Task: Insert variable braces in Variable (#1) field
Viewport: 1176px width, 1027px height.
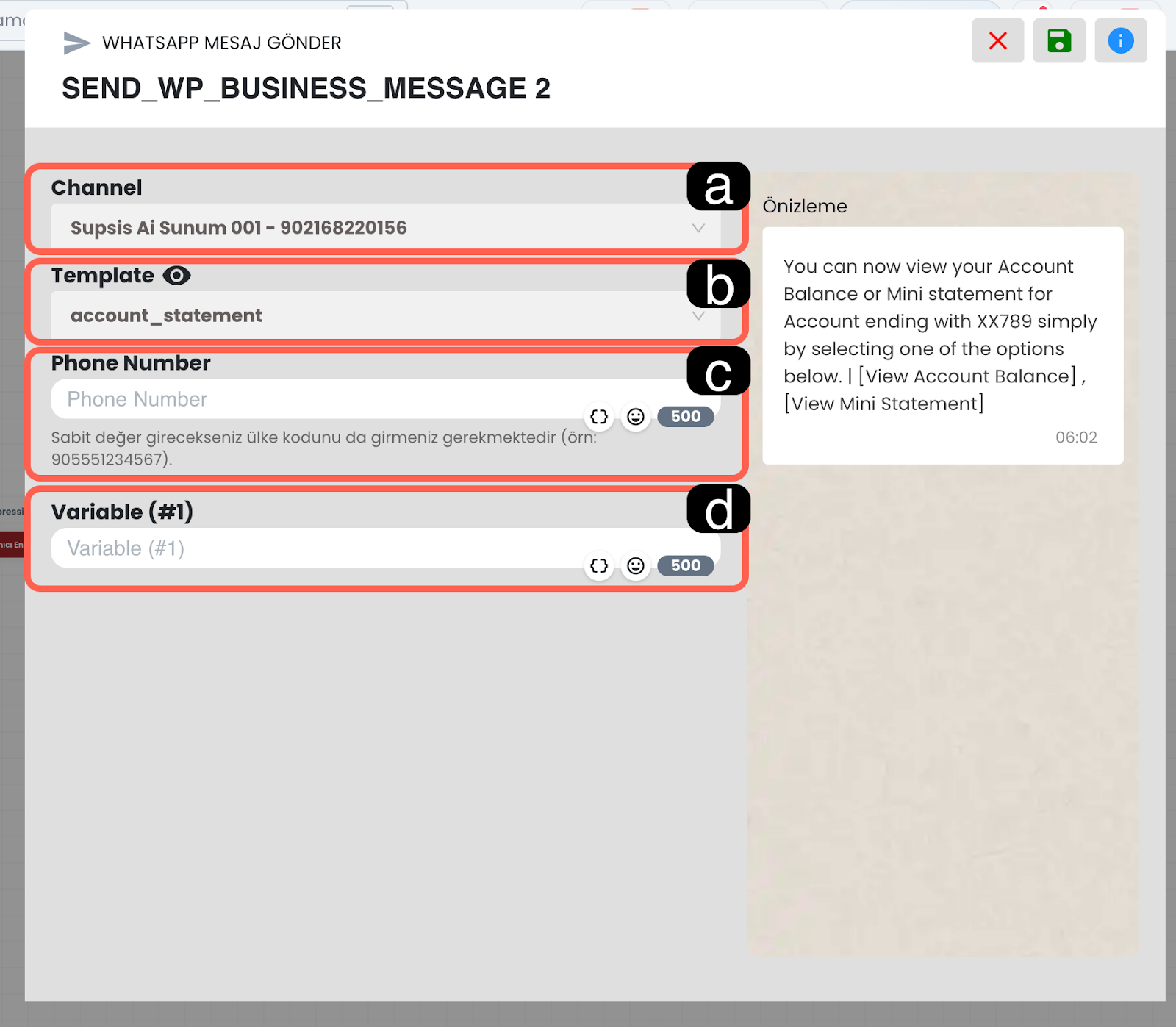Action: tap(599, 566)
